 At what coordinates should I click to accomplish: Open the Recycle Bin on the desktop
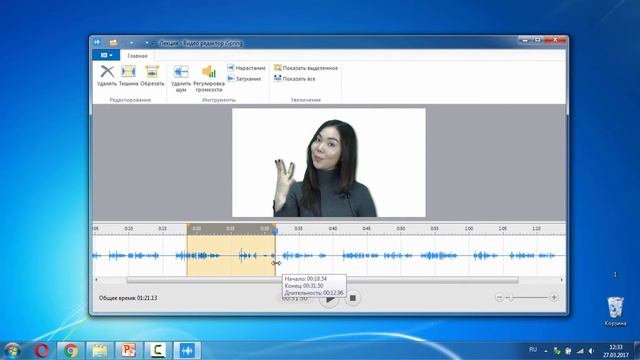(x=615, y=311)
